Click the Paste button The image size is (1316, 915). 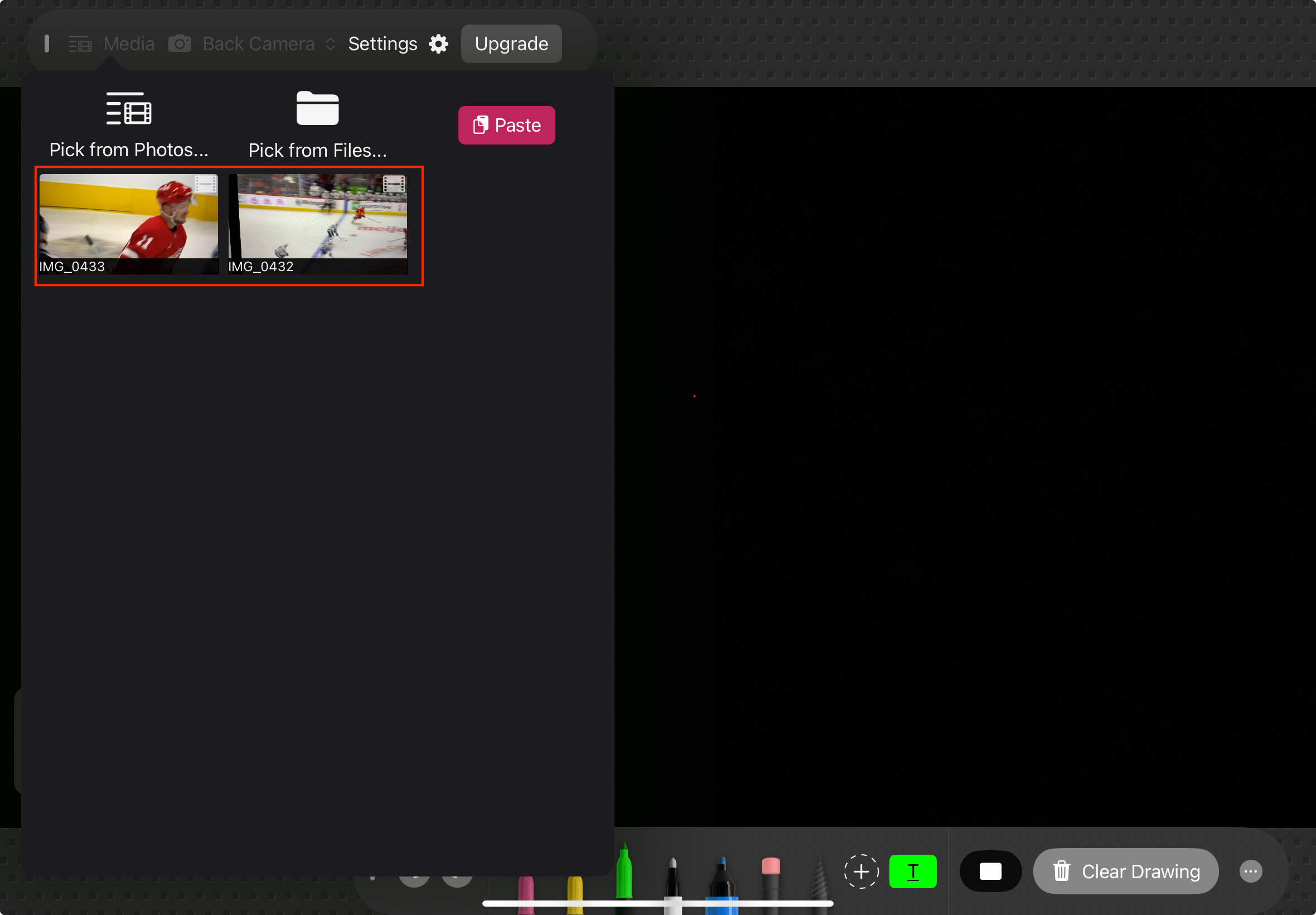[x=506, y=125]
